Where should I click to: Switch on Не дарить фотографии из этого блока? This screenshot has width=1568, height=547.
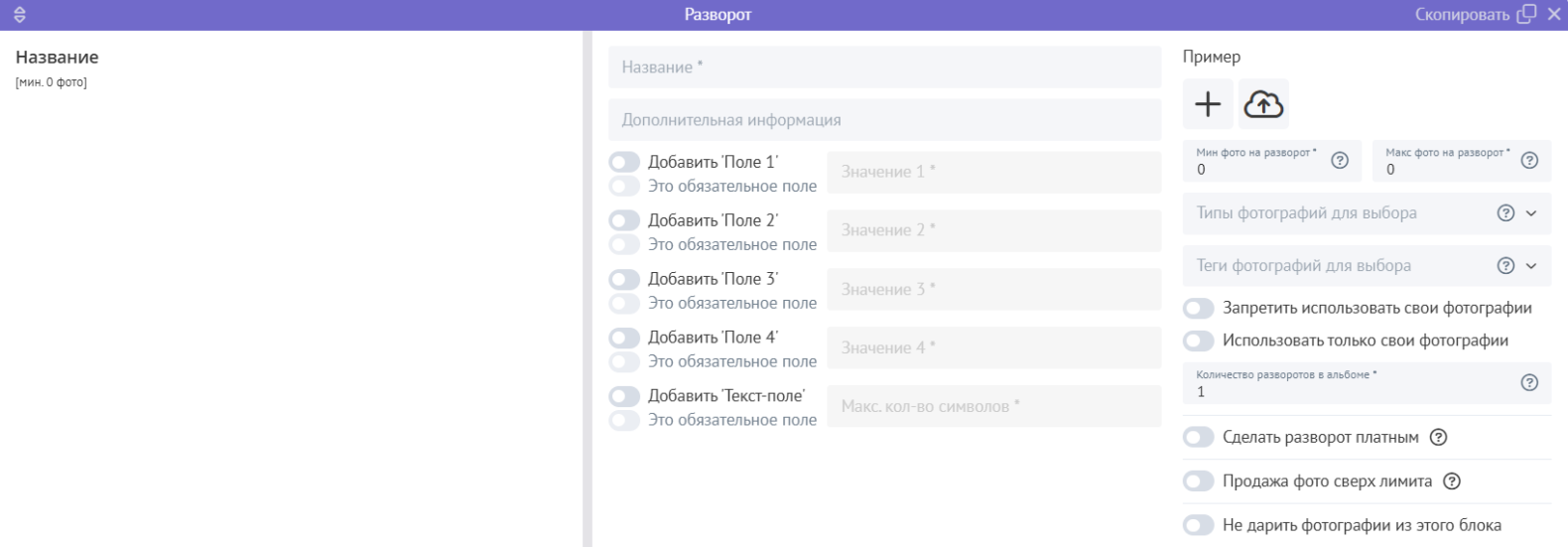point(1199,525)
